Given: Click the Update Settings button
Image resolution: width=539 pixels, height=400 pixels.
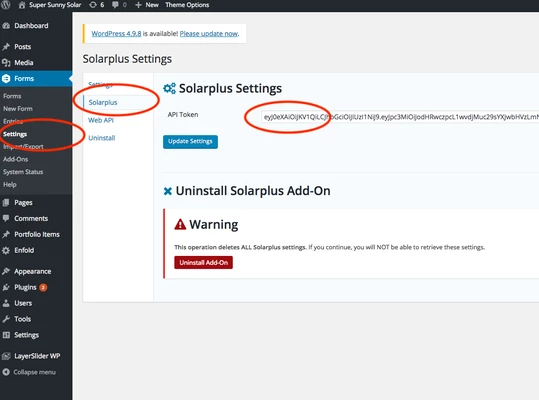Looking at the screenshot, I should point(190,142).
